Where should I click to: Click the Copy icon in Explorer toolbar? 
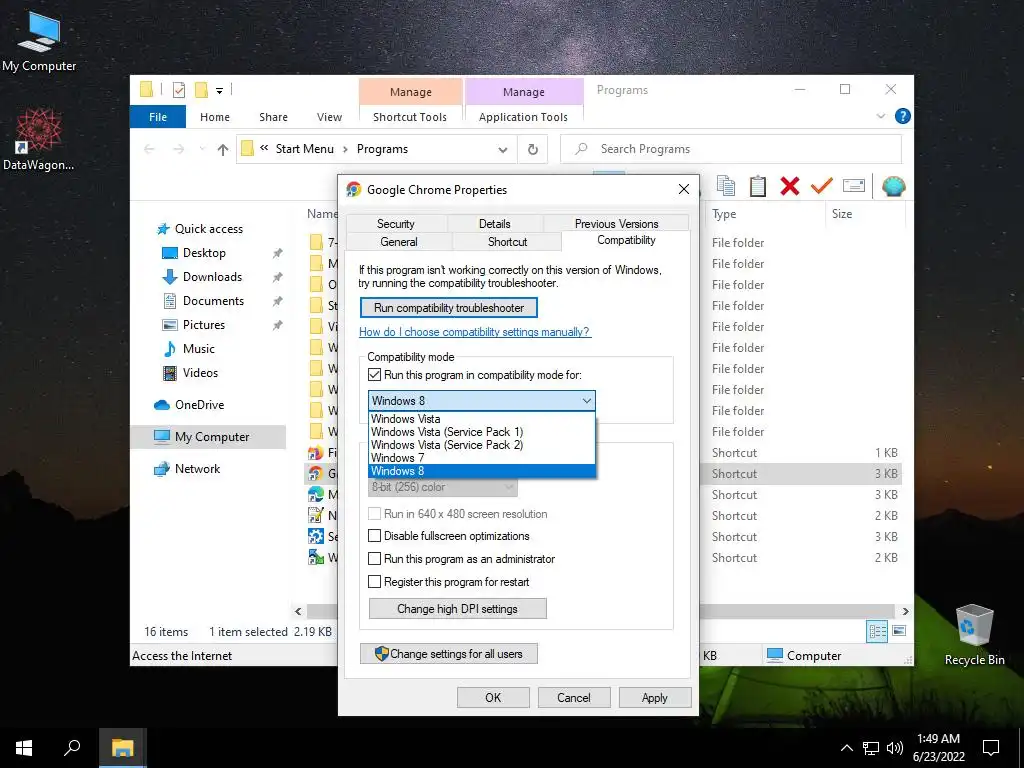pos(726,186)
